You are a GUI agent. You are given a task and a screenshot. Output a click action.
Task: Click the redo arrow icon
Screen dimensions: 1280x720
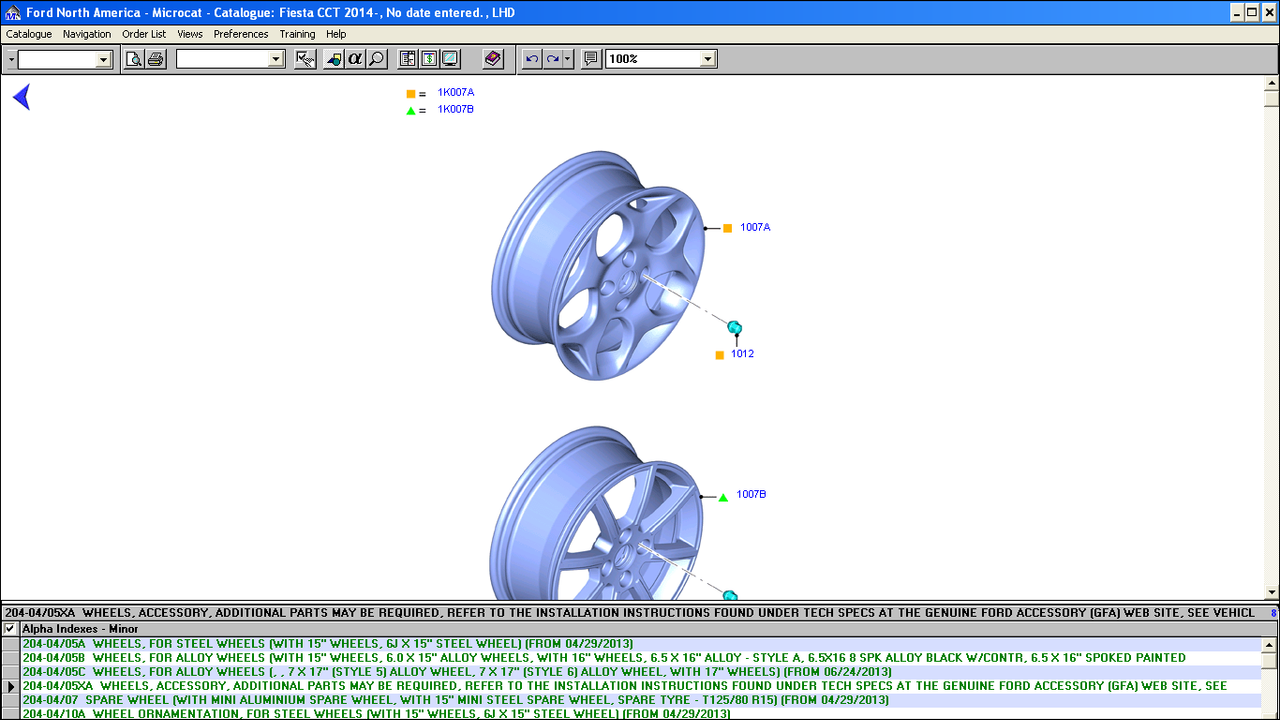[x=552, y=59]
